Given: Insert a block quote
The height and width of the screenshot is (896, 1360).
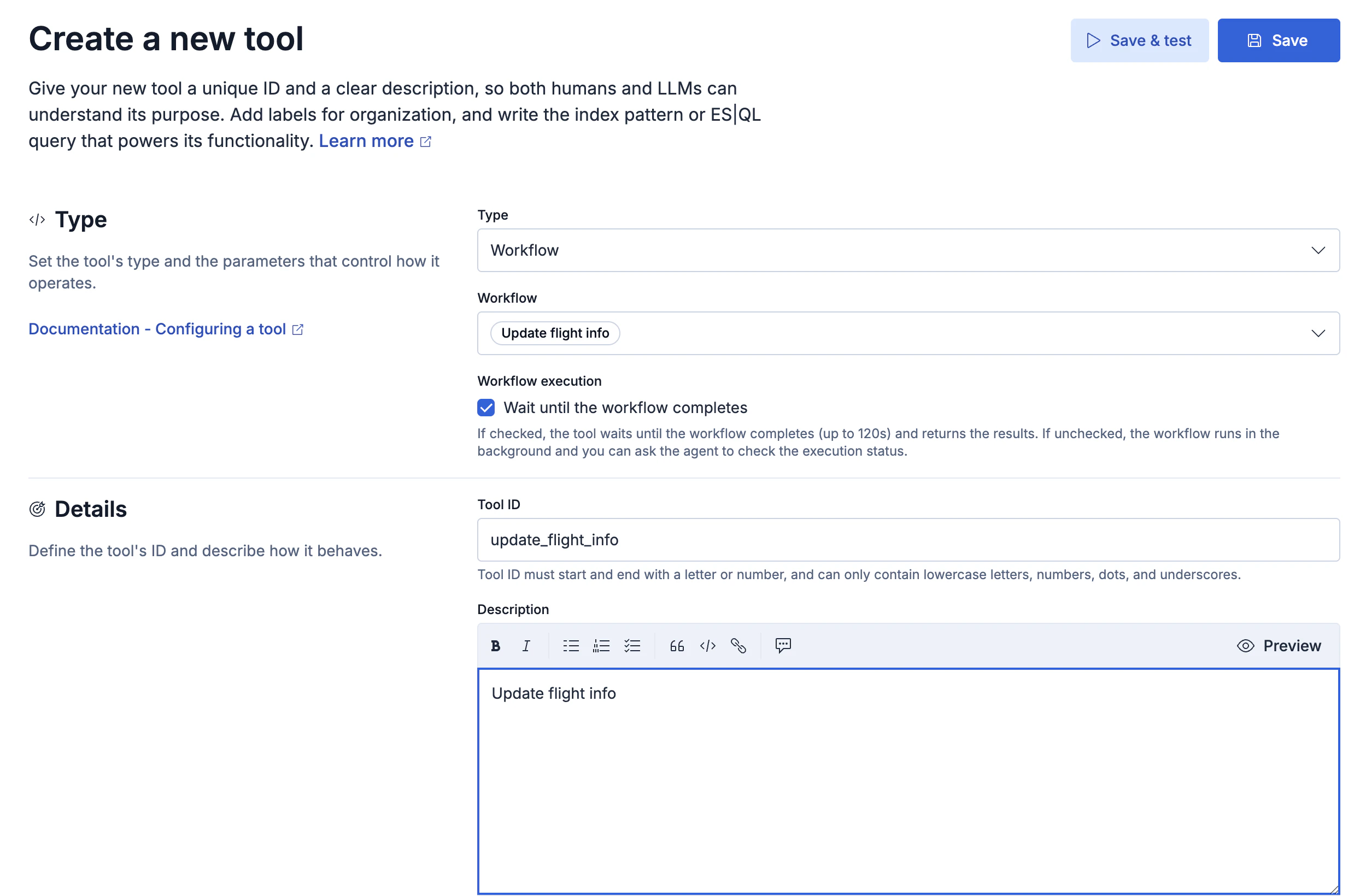Looking at the screenshot, I should coord(677,646).
